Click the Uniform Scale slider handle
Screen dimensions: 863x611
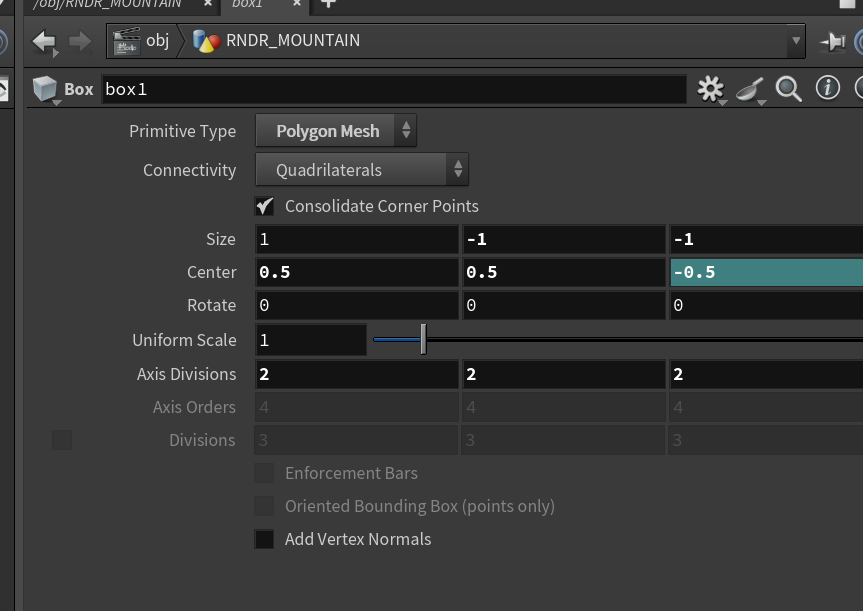point(423,340)
